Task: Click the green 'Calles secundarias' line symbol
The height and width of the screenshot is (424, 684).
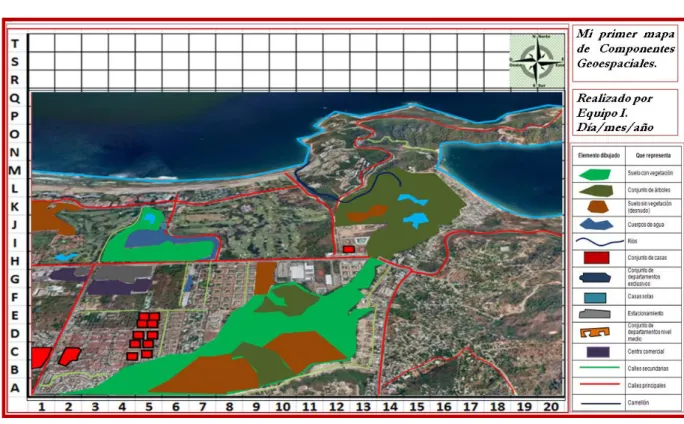Action: tap(599, 368)
